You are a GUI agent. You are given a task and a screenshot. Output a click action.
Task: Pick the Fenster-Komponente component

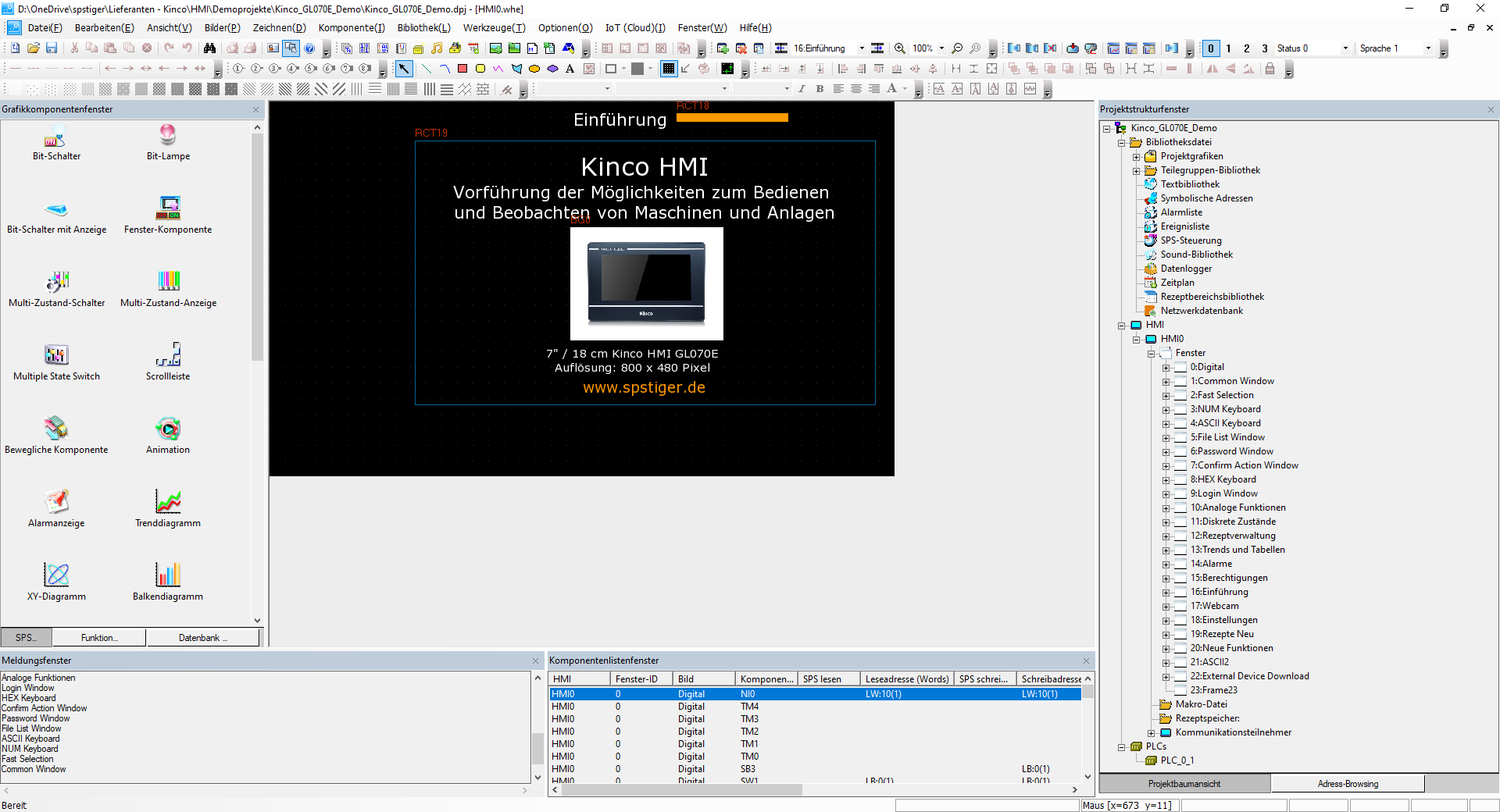point(168,216)
